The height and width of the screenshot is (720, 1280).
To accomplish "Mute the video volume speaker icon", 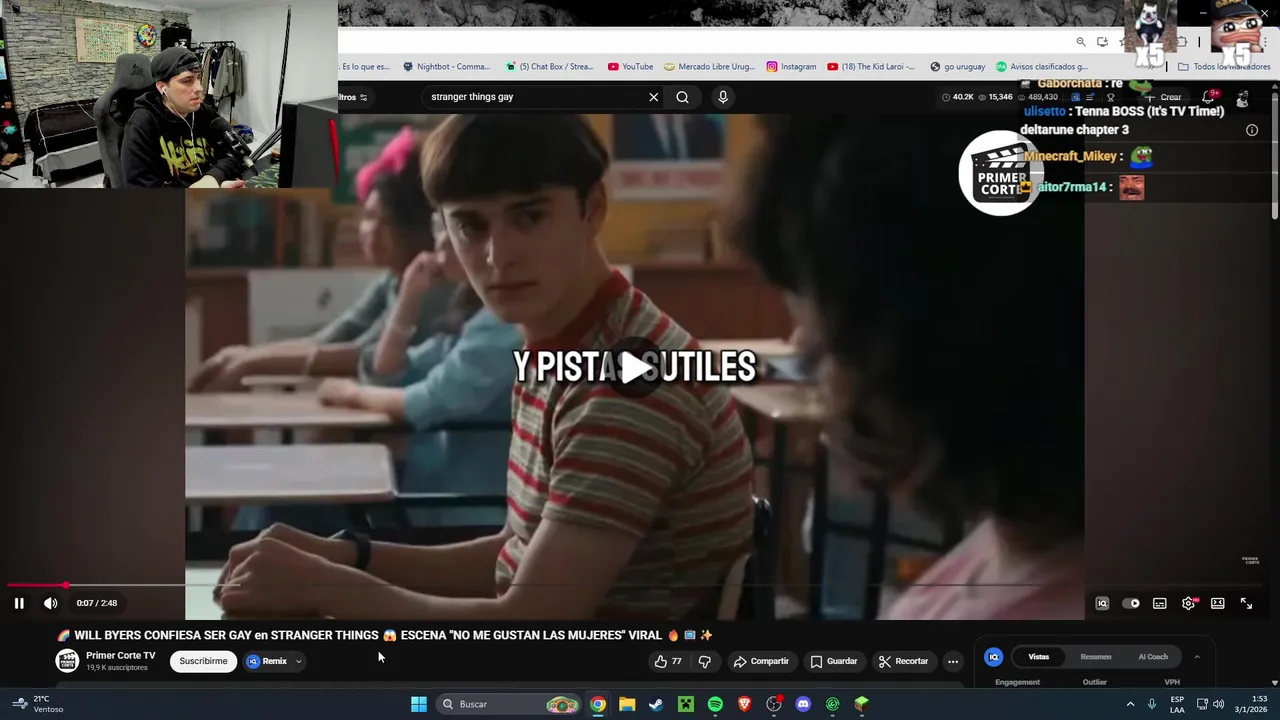I will click(x=51, y=603).
